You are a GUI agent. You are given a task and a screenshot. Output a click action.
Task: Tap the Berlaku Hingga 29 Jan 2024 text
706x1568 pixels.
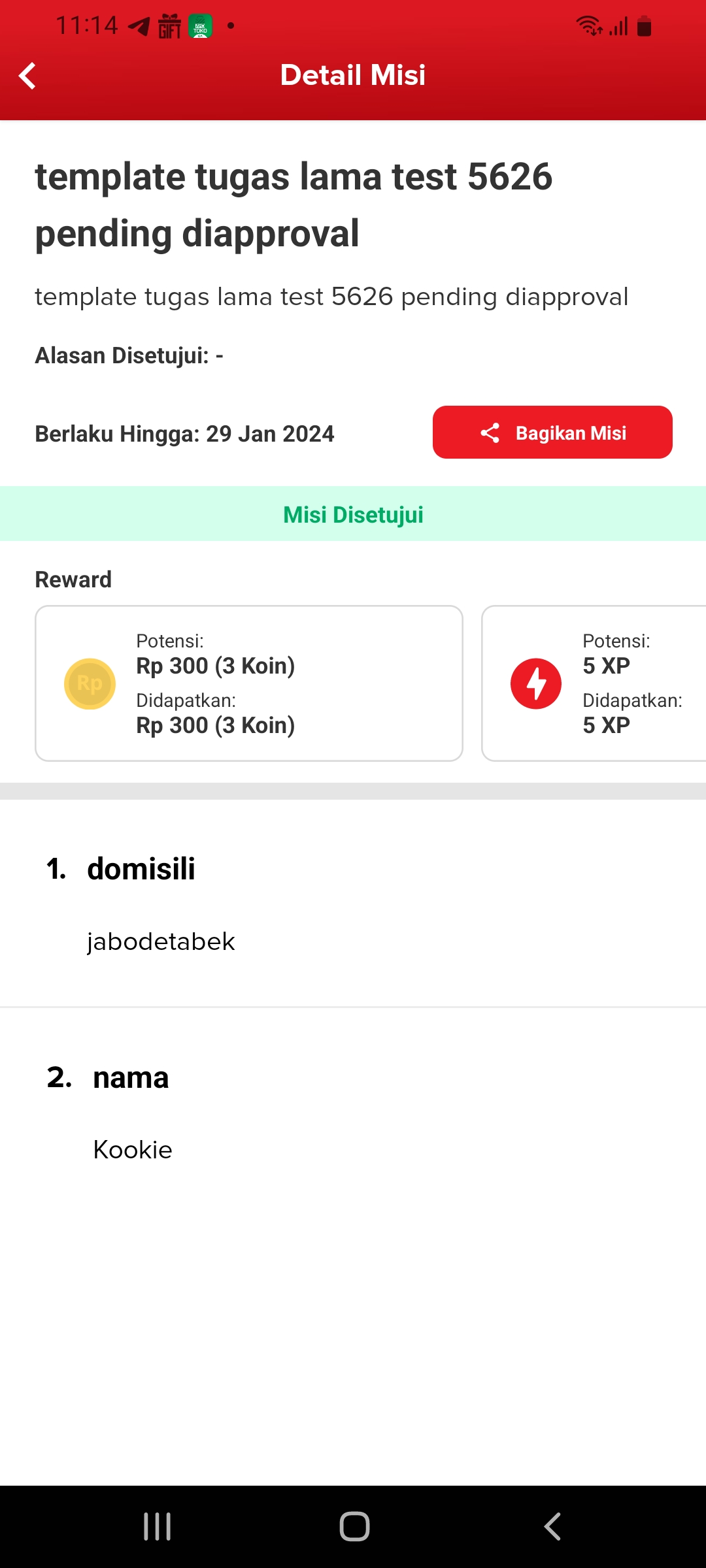pyautogui.click(x=184, y=434)
